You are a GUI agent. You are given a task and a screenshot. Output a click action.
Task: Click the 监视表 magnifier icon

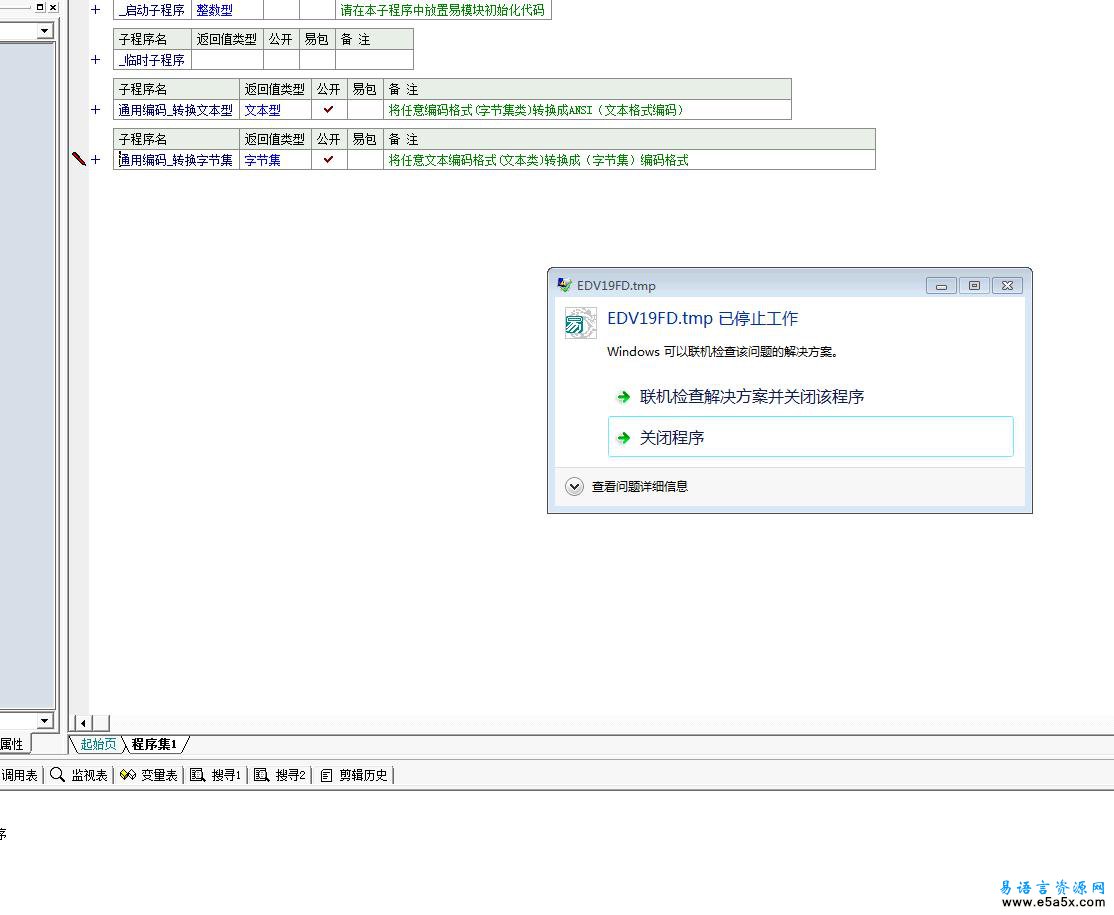(58, 775)
